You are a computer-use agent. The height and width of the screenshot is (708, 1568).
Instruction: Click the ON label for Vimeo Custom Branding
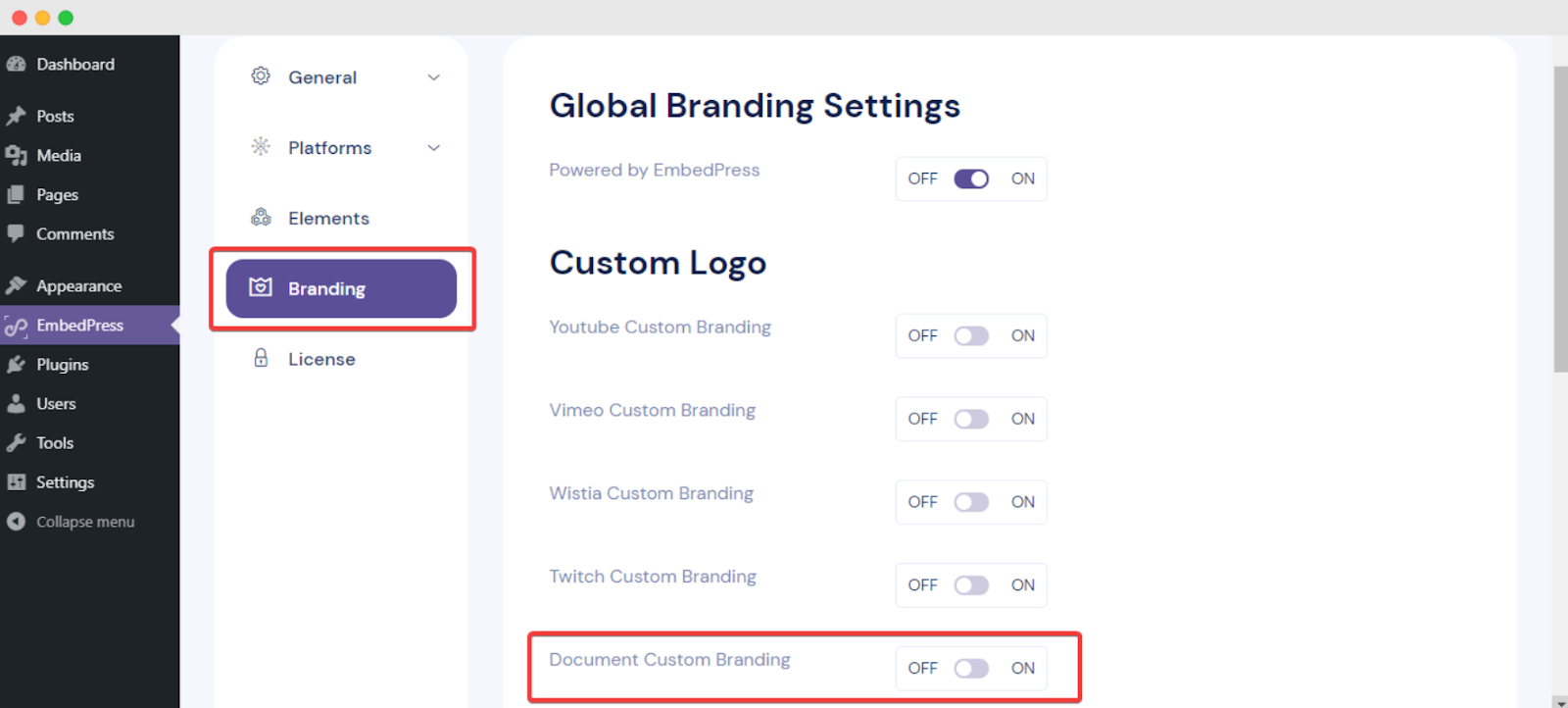click(1023, 419)
